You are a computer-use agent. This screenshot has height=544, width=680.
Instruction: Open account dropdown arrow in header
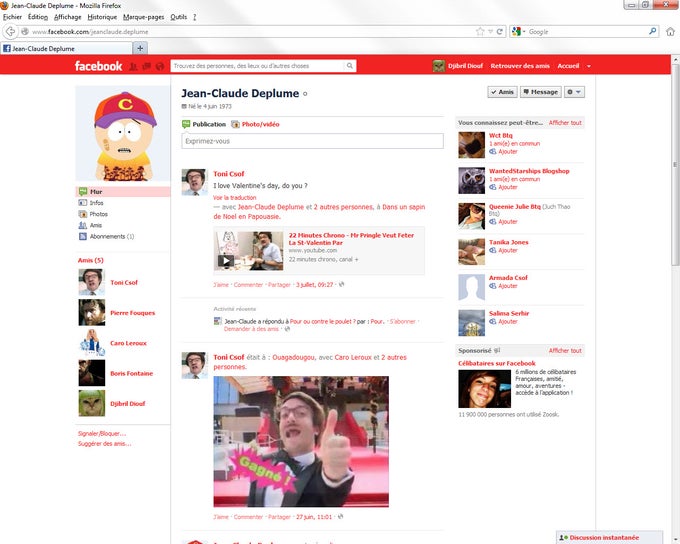pyautogui.click(x=588, y=66)
